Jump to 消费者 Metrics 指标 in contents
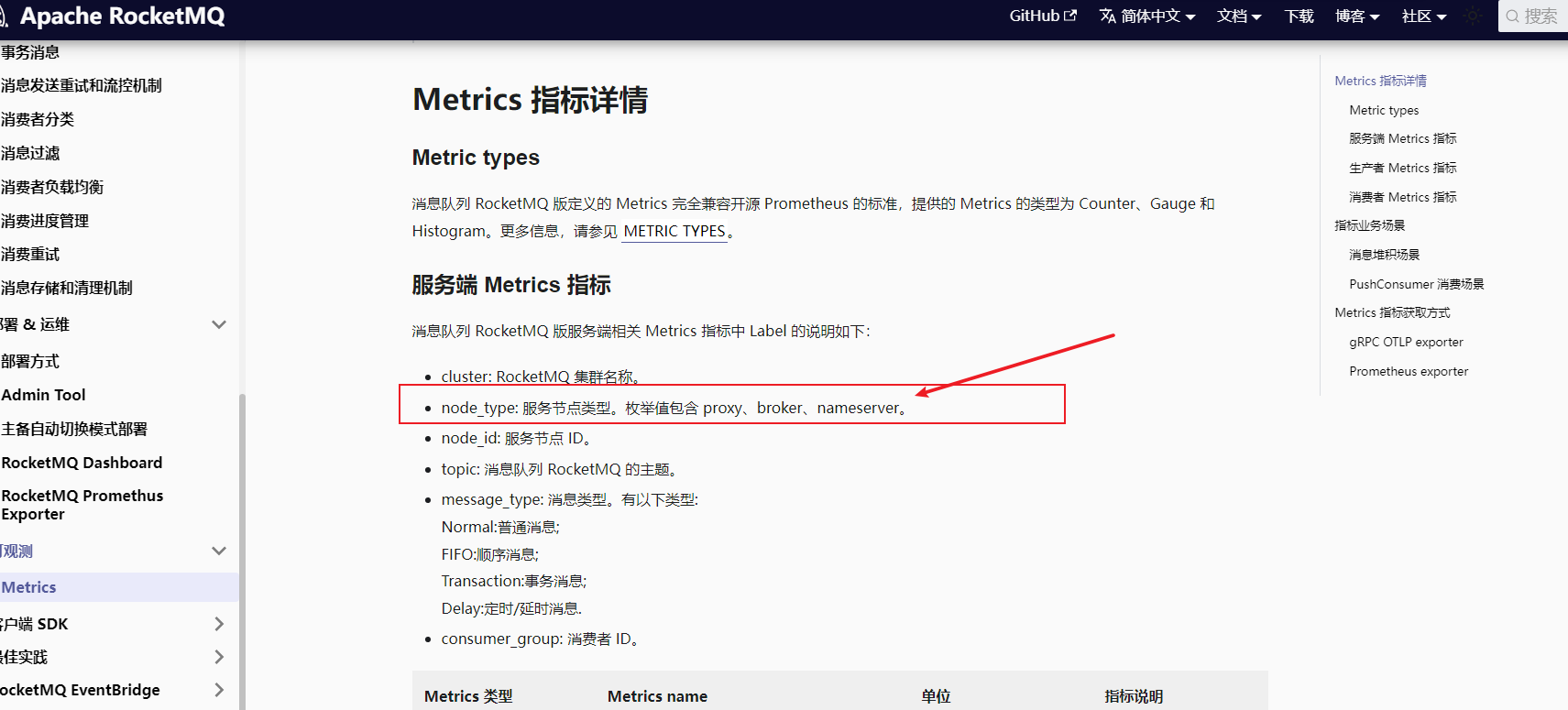 (x=1402, y=197)
